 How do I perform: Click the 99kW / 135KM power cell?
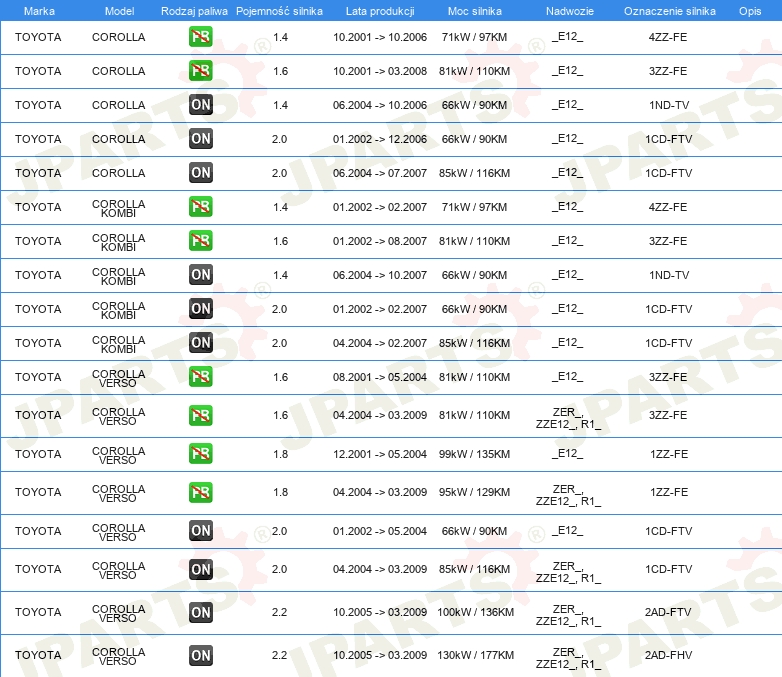(x=475, y=454)
